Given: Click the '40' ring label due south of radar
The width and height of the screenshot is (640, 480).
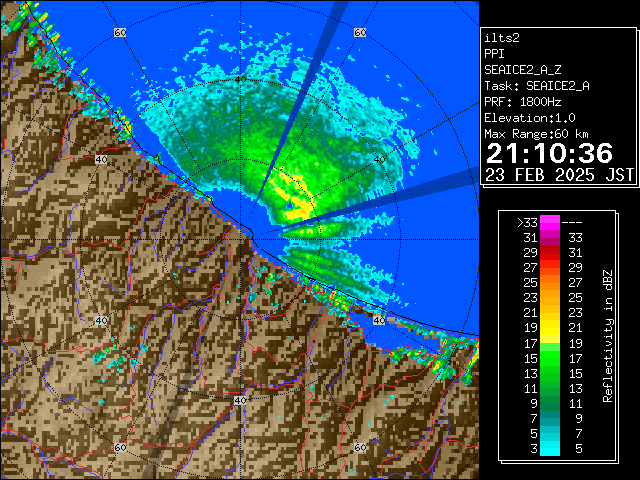Looking at the screenshot, I should (240, 400).
